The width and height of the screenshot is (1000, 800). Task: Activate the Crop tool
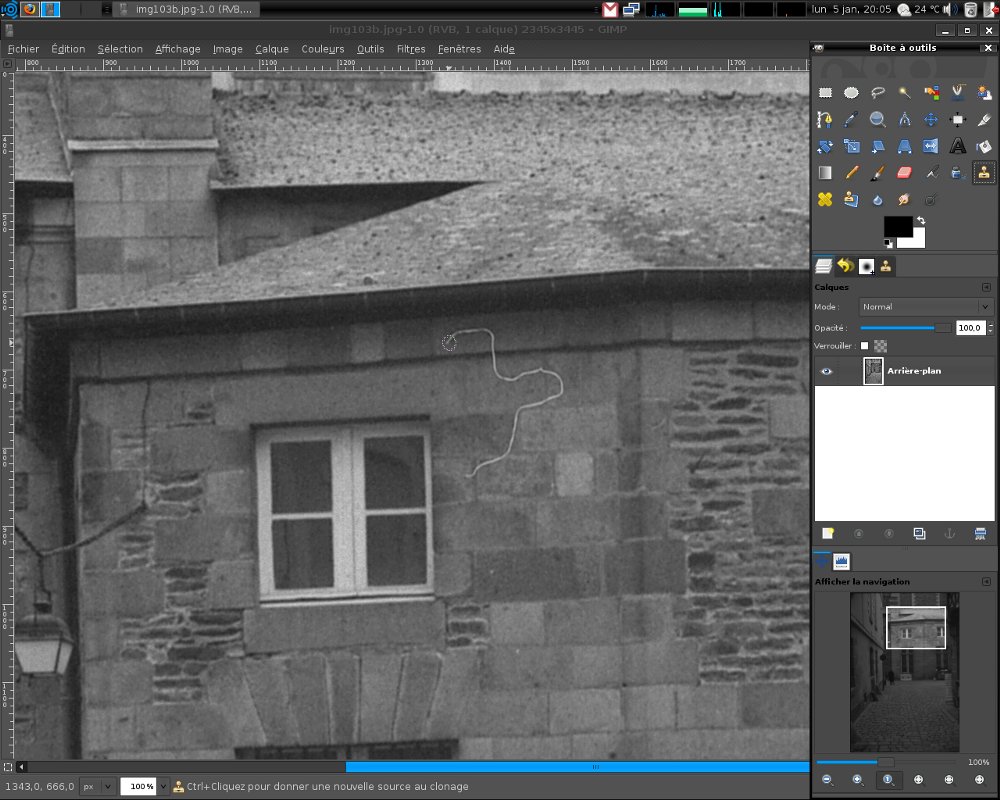(984, 119)
